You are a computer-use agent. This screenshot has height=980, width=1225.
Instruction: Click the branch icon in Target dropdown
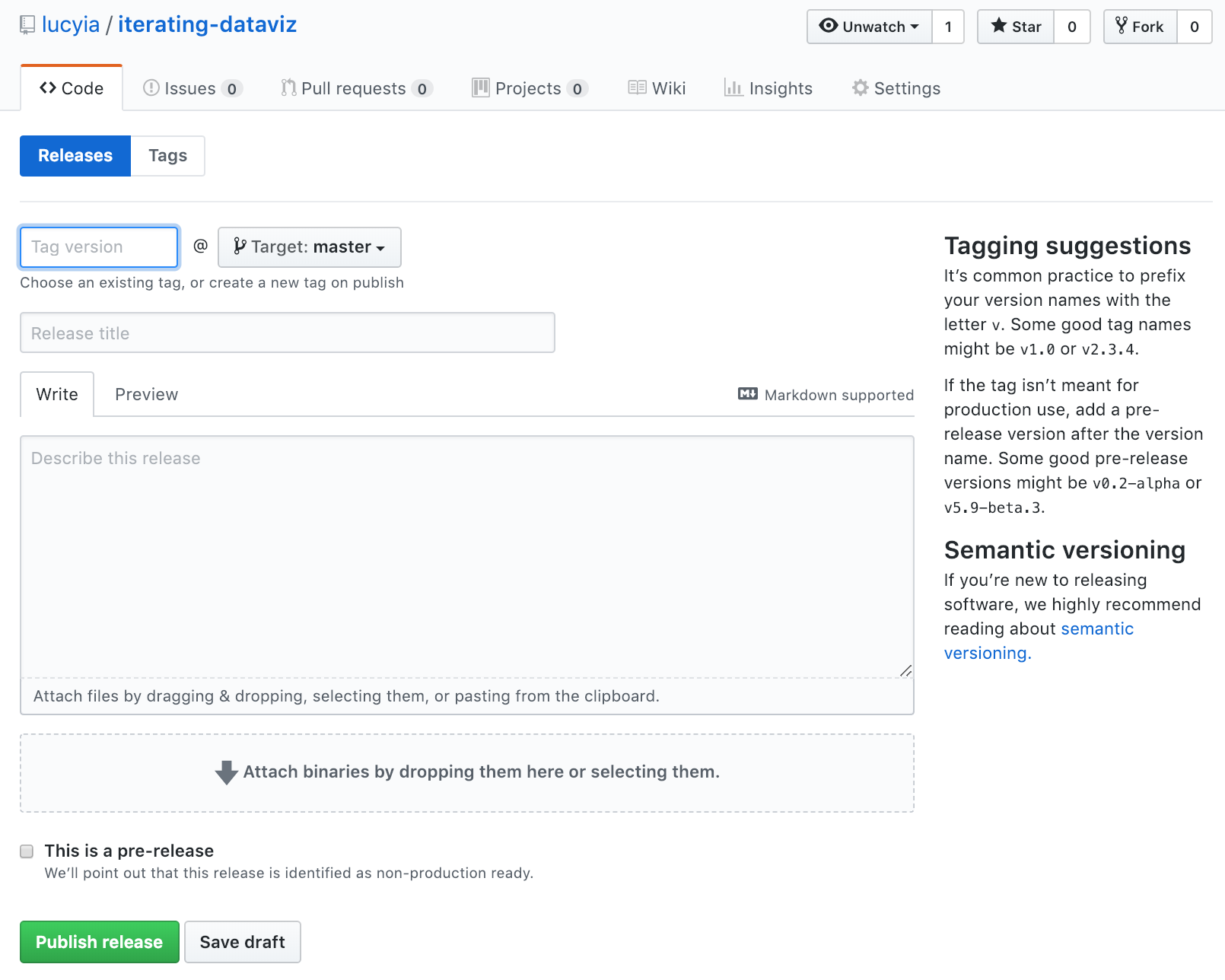tap(240, 246)
